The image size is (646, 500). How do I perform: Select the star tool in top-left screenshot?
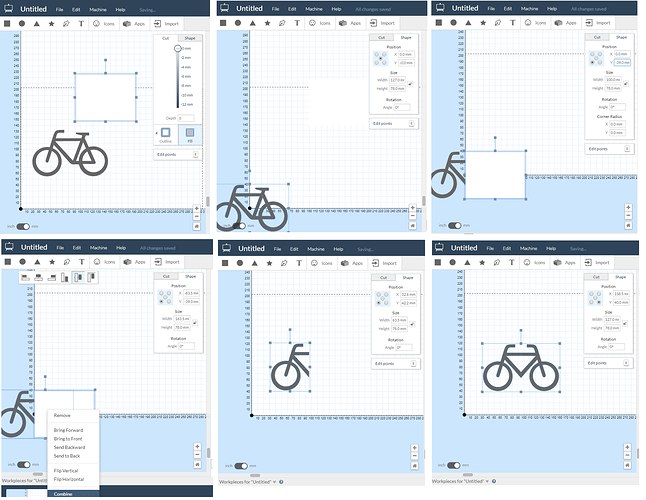(x=51, y=23)
